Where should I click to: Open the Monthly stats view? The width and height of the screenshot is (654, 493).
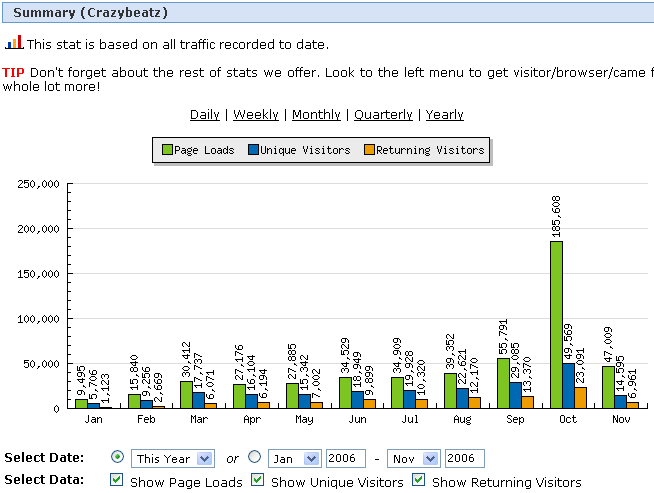tap(316, 115)
